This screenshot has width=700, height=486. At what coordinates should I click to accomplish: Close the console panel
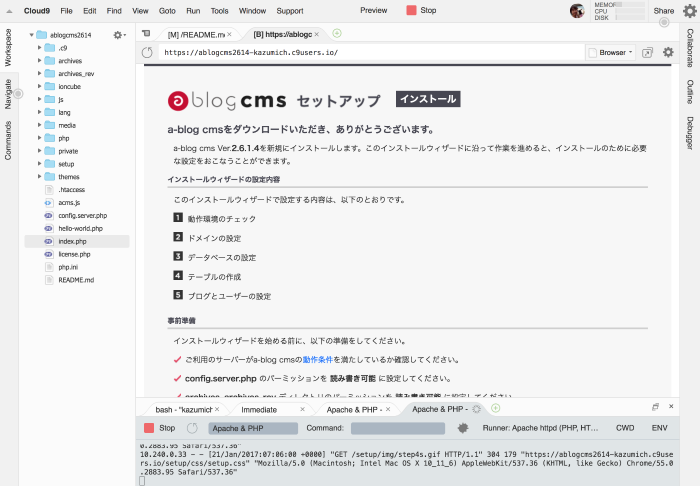(671, 407)
